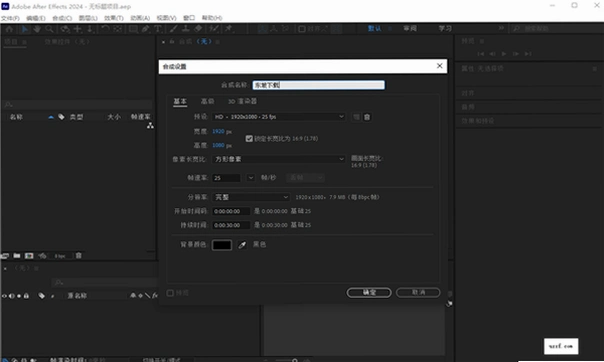Click the blue width value 1920
Viewport: 604px width, 362px height.
coord(218,132)
